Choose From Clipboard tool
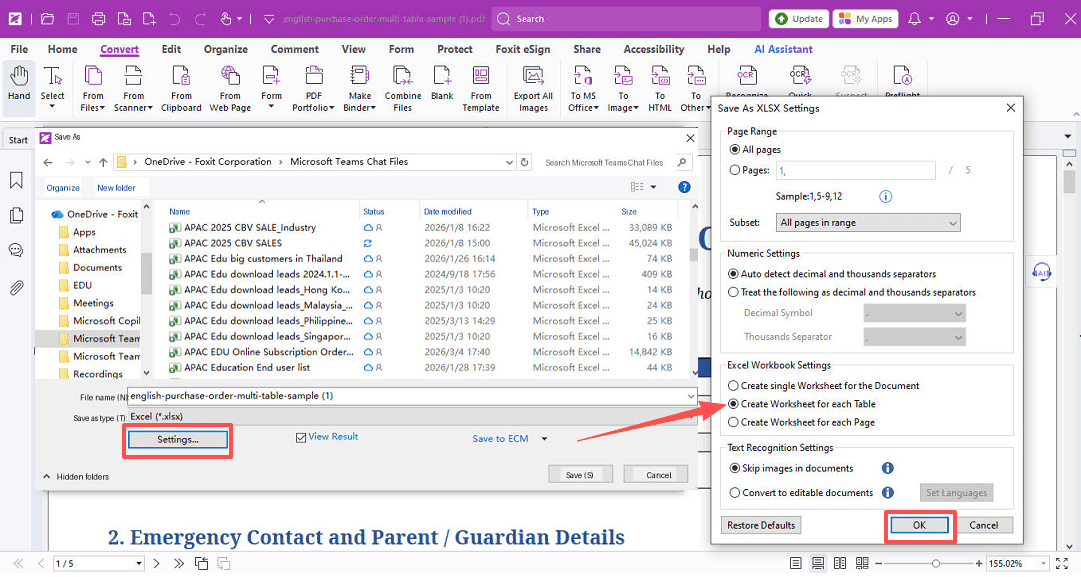This screenshot has width=1081, height=577. [181, 88]
